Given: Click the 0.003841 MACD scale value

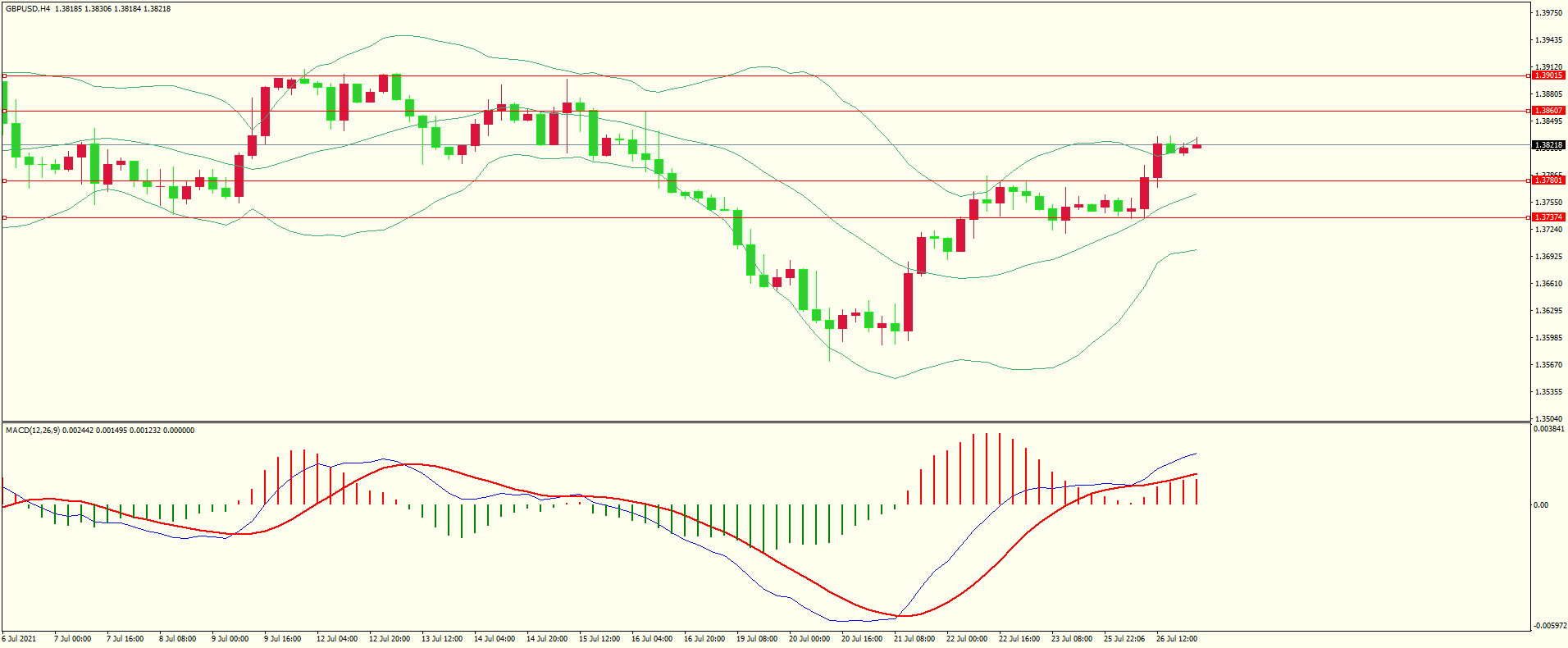Looking at the screenshot, I should (1548, 429).
